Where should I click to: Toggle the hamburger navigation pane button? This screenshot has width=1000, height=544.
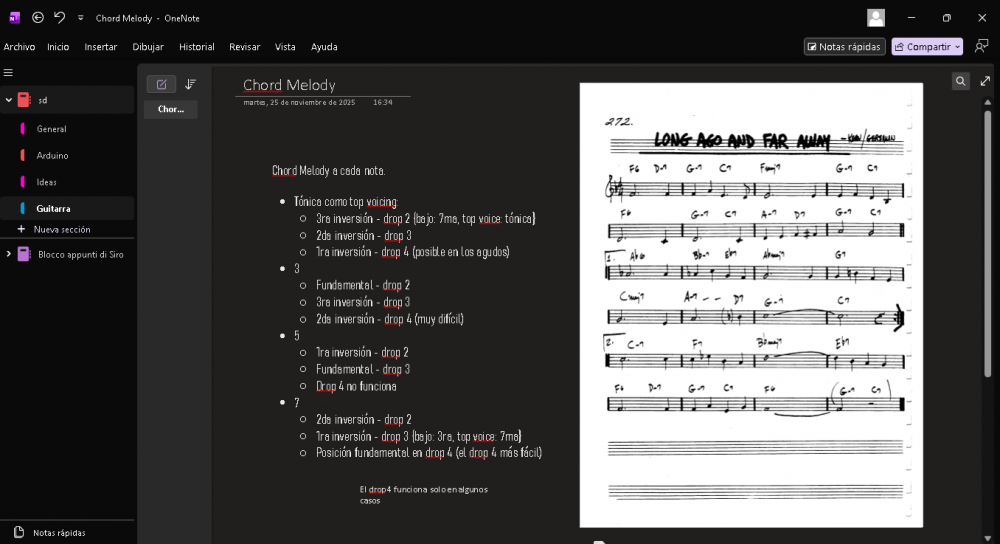(x=8, y=72)
